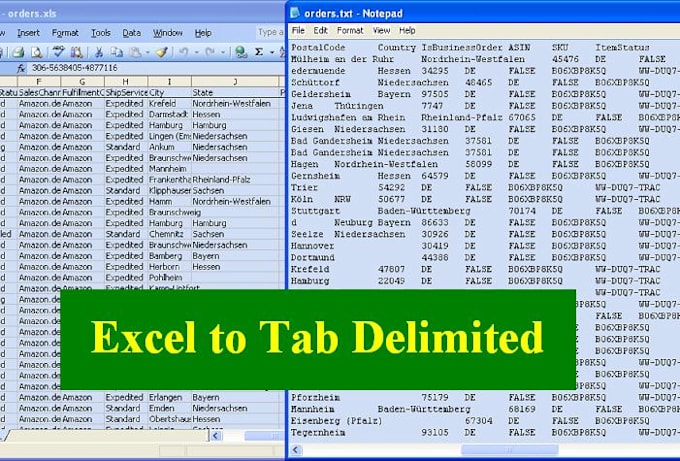
Task: Click PostalCode header text in Notepad
Action: (318, 47)
